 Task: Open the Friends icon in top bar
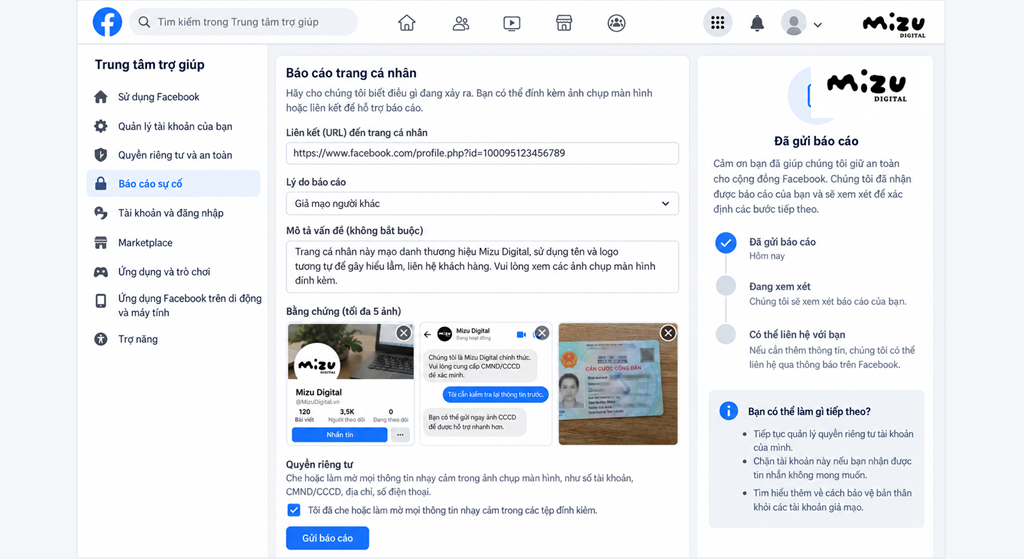[460, 24]
